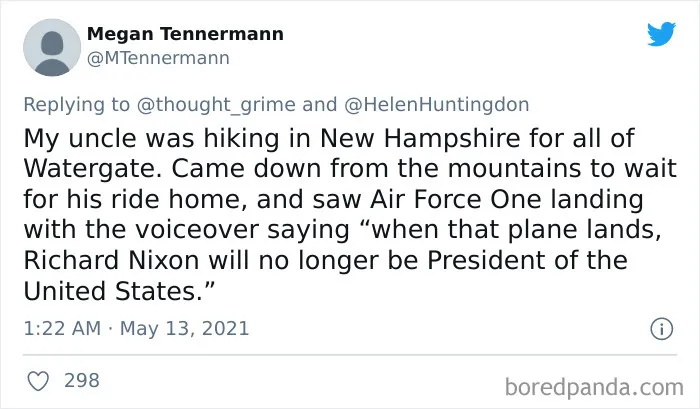Screen dimensions: 700x409
Task: Open the @thought_grime mention
Action: [216, 104]
